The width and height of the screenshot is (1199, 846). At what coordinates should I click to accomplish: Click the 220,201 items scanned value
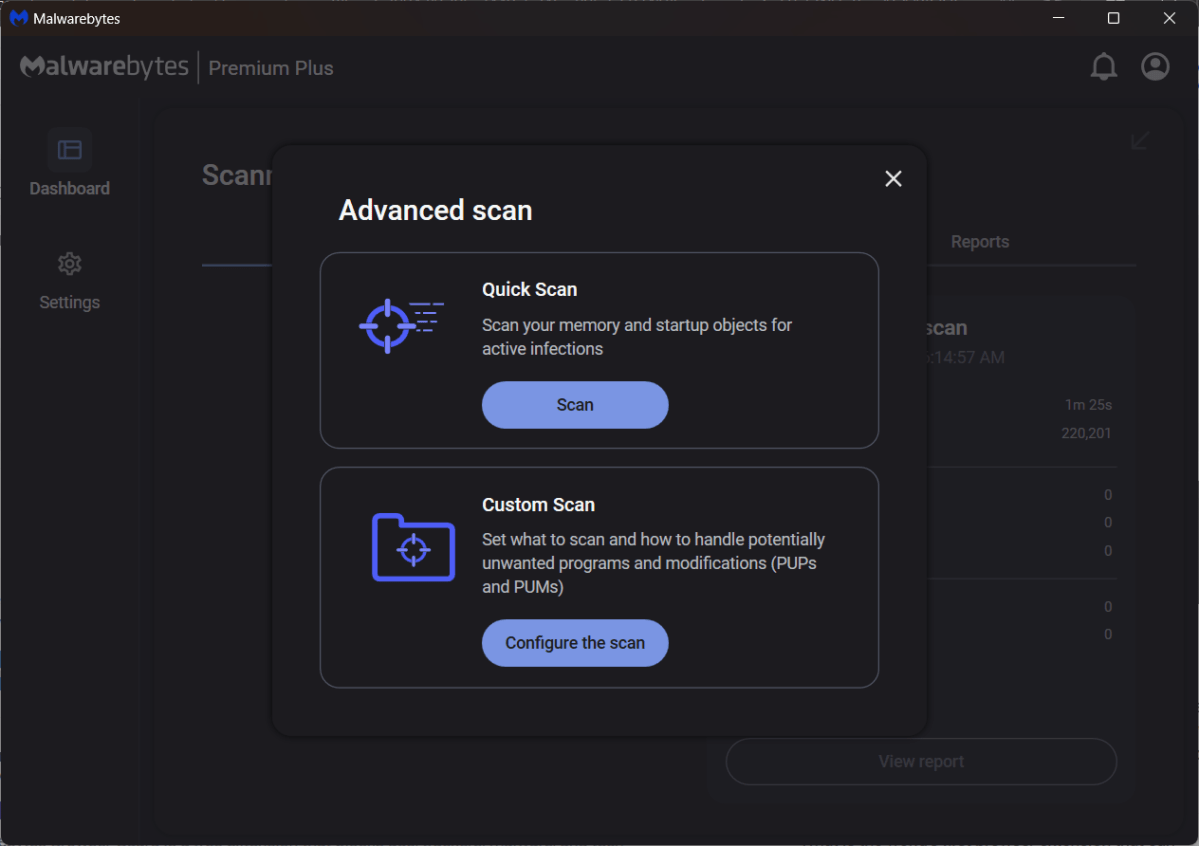(x=1086, y=433)
